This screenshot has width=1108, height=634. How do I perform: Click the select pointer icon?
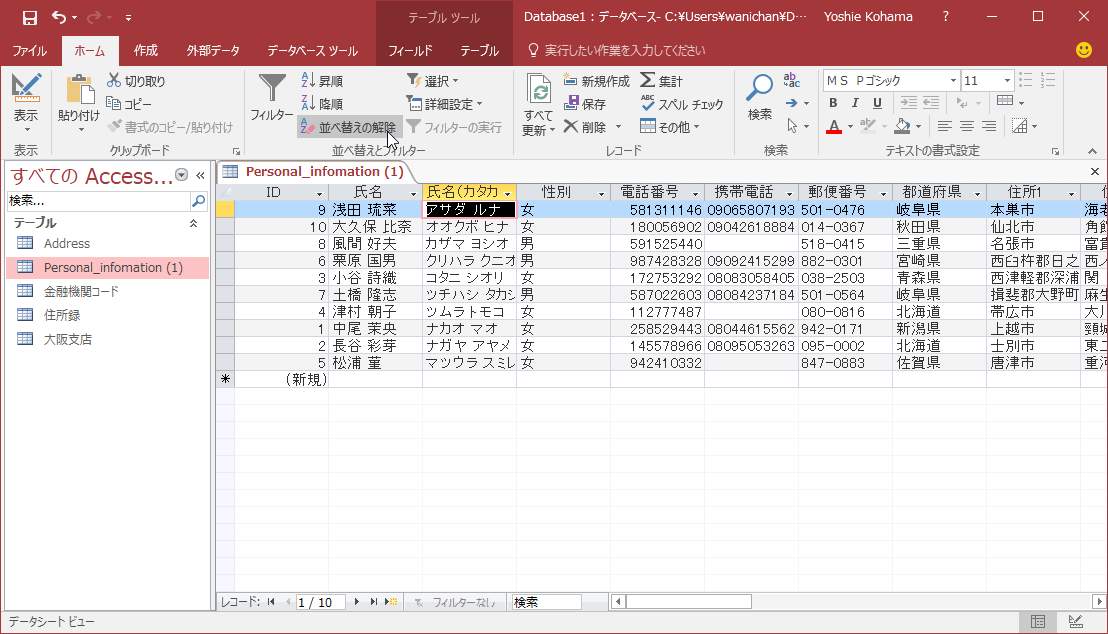(x=792, y=126)
